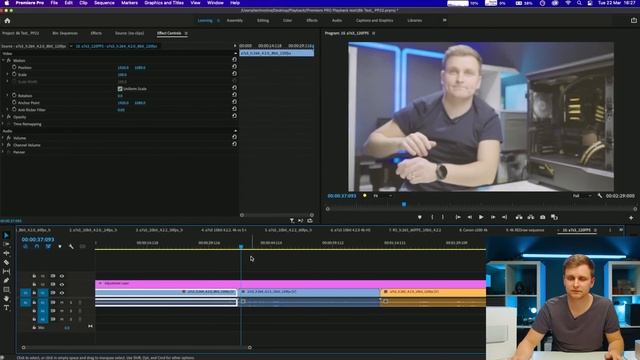The width and height of the screenshot is (640, 360).
Task: Open the Captions and Graphics workspace
Action: coord(374,20)
